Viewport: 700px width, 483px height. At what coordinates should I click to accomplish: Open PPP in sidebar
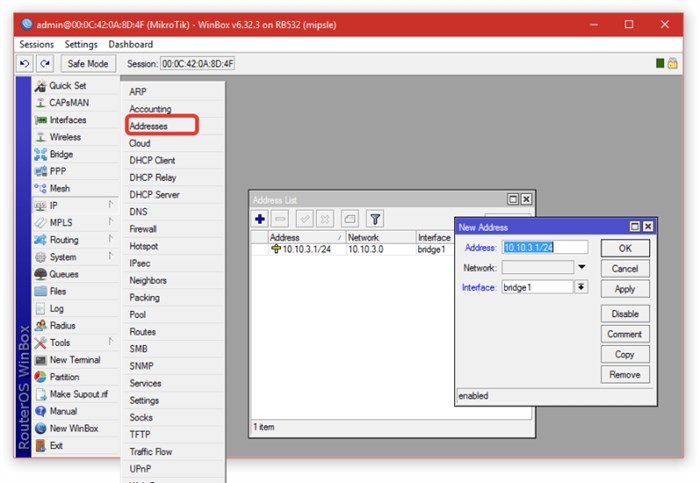tap(76, 171)
